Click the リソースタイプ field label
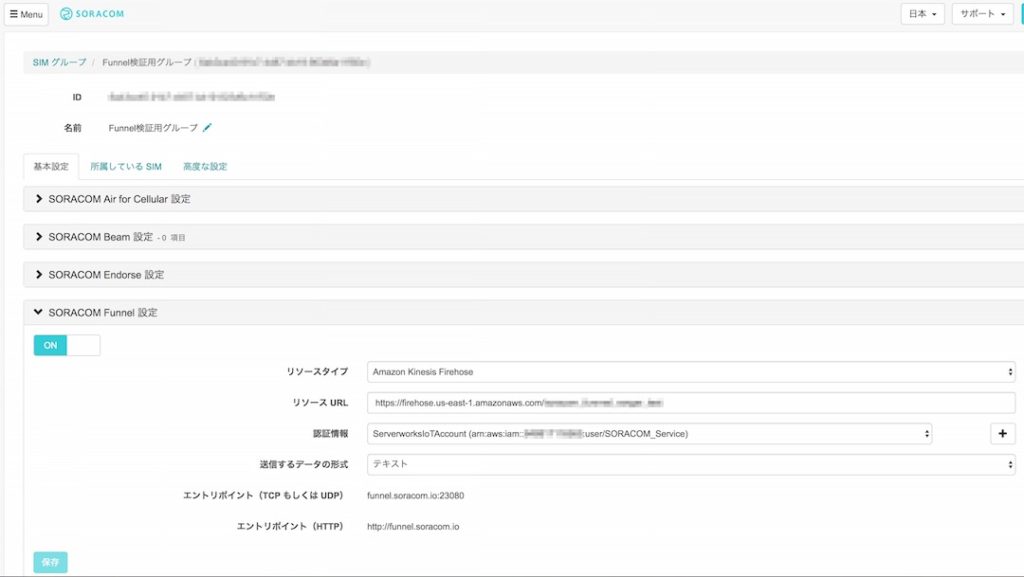The image size is (1024, 577). coord(317,372)
